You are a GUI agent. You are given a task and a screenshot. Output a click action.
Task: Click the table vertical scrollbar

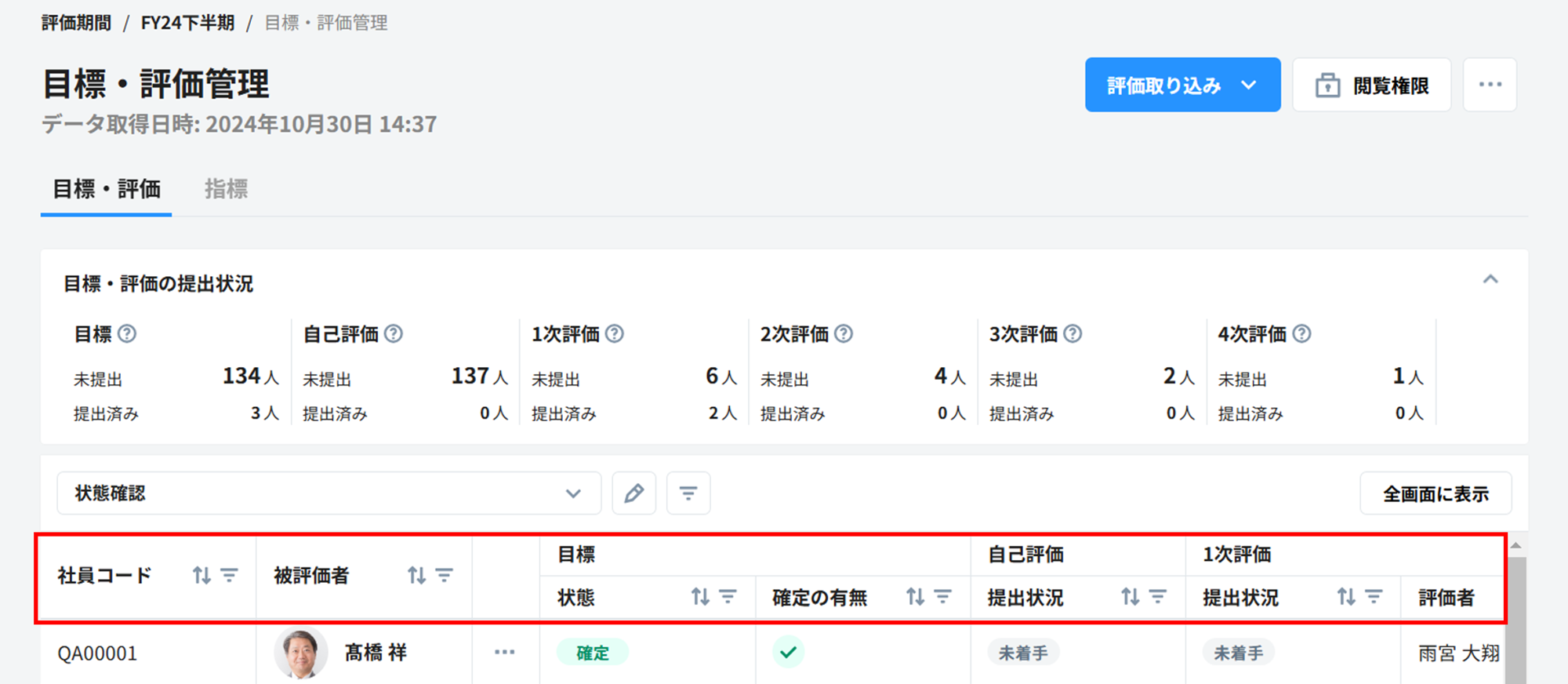point(1516,620)
